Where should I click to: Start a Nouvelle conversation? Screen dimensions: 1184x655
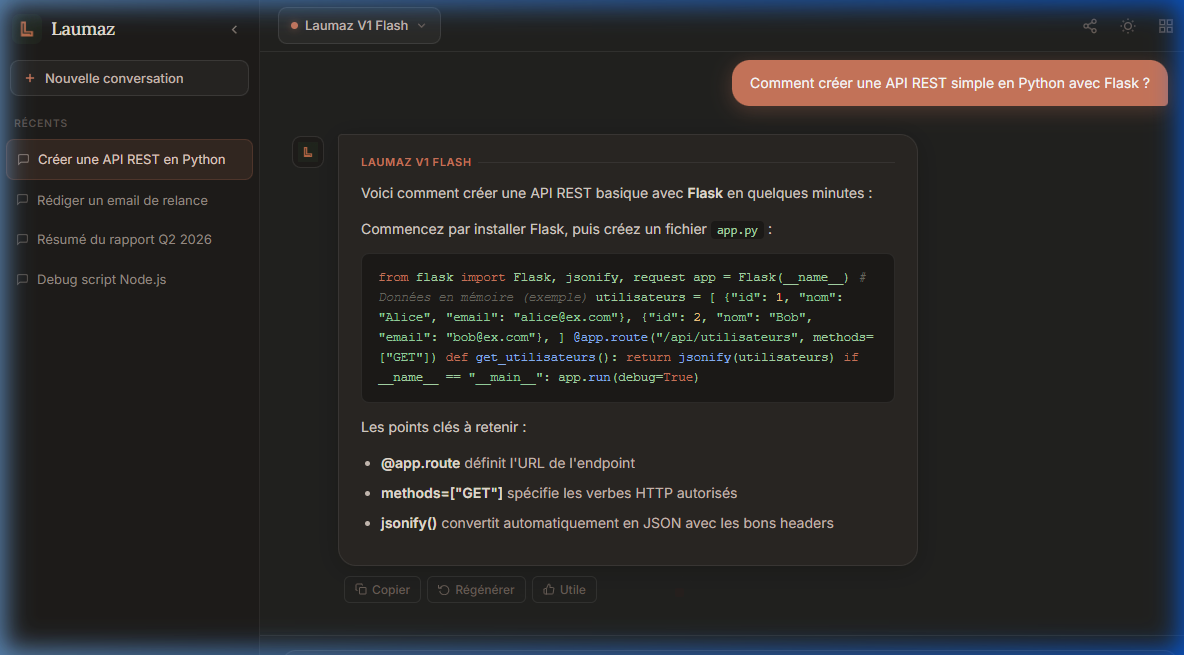tap(129, 79)
